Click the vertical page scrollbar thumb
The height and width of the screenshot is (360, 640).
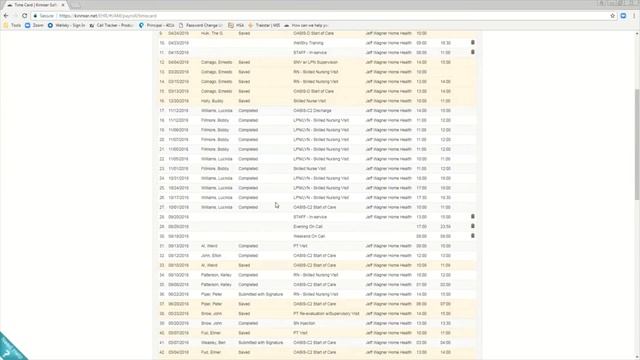tap(637, 144)
